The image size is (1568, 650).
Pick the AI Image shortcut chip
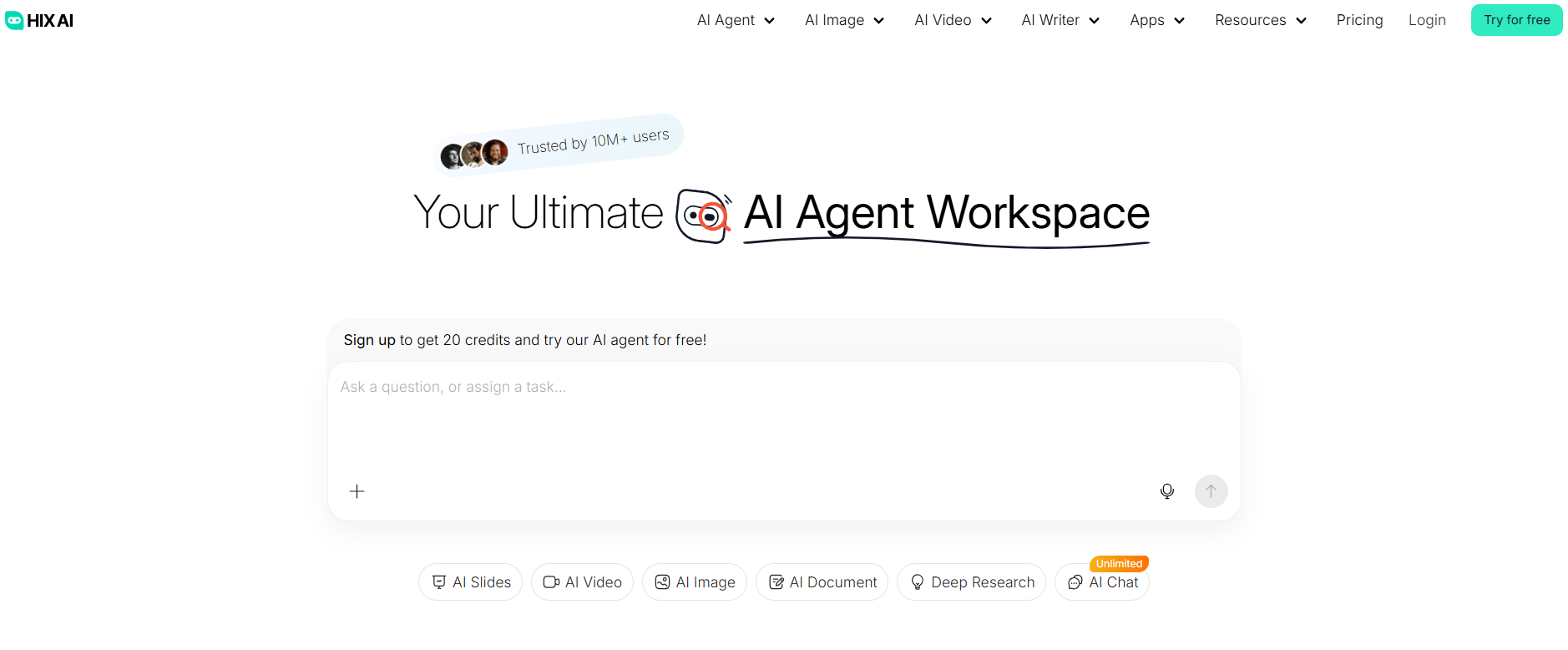coord(694,582)
